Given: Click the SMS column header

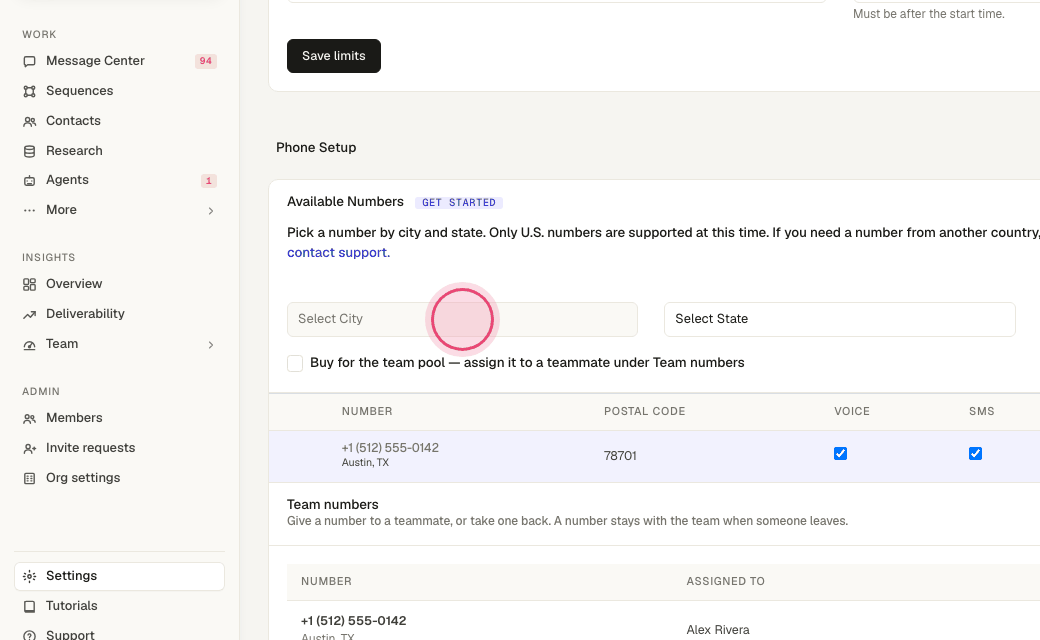Looking at the screenshot, I should pyautogui.click(x=982, y=411).
